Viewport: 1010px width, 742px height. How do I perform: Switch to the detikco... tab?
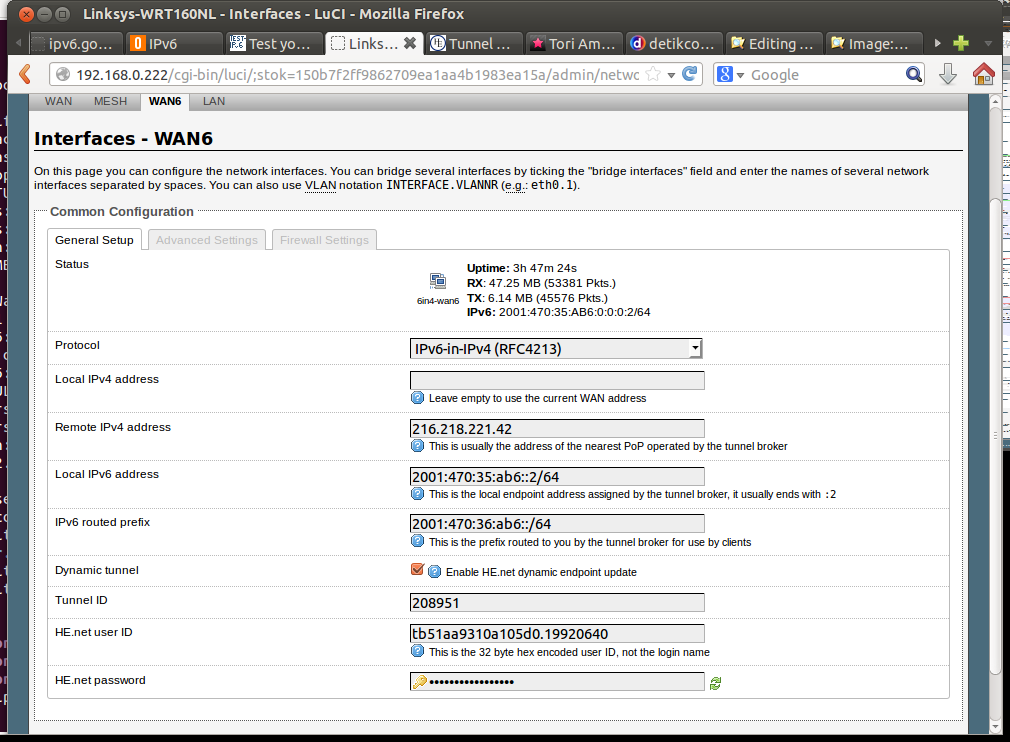coord(674,44)
